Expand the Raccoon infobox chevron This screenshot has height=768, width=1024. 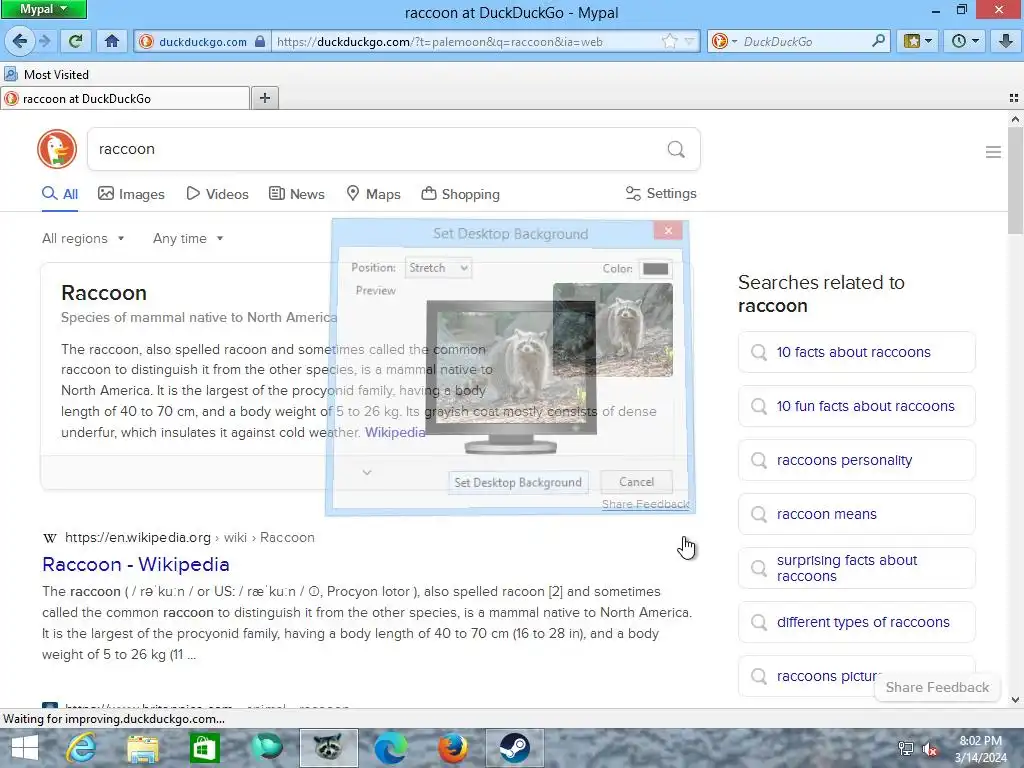pos(367,472)
